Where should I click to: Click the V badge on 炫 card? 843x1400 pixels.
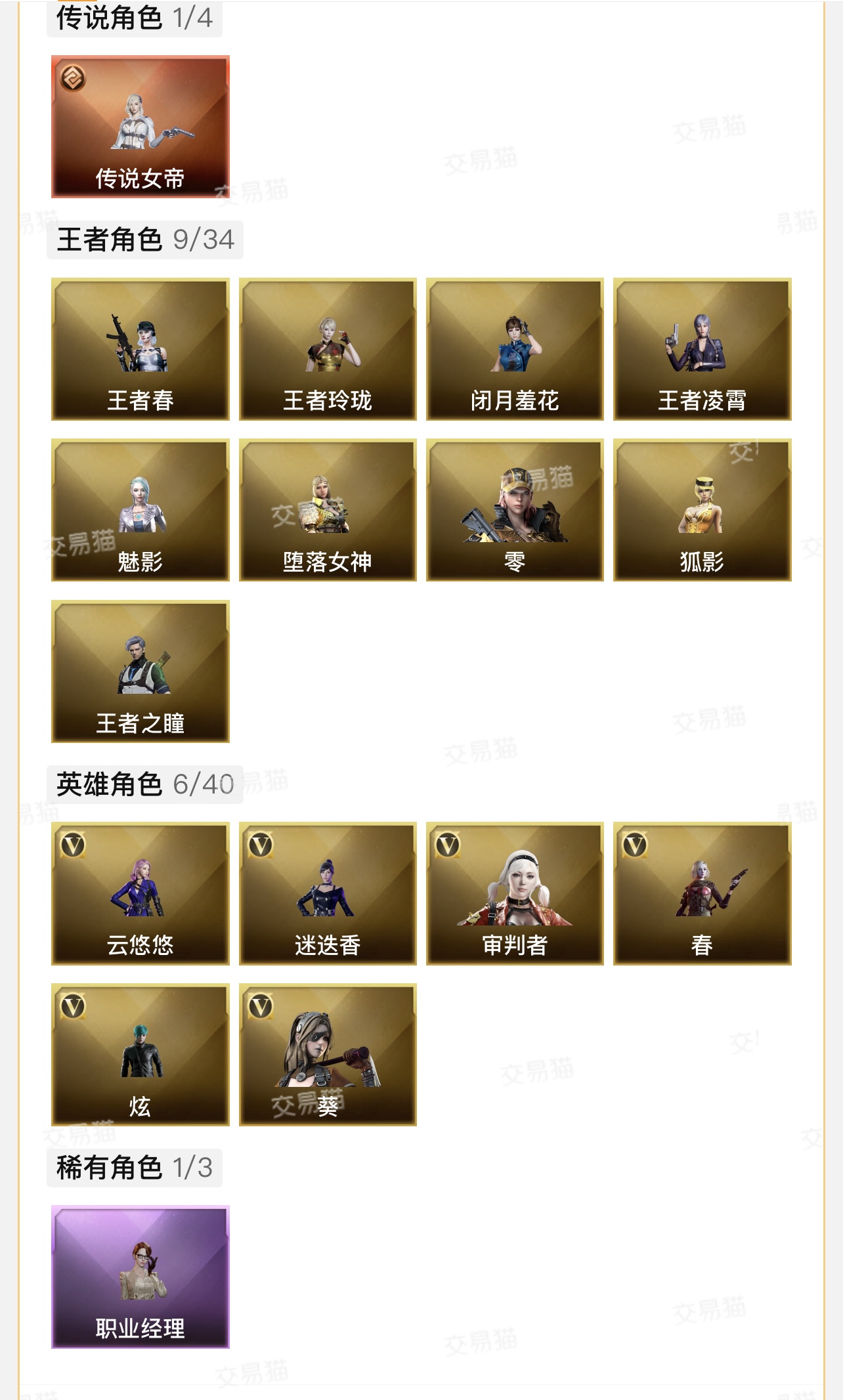tap(73, 1006)
